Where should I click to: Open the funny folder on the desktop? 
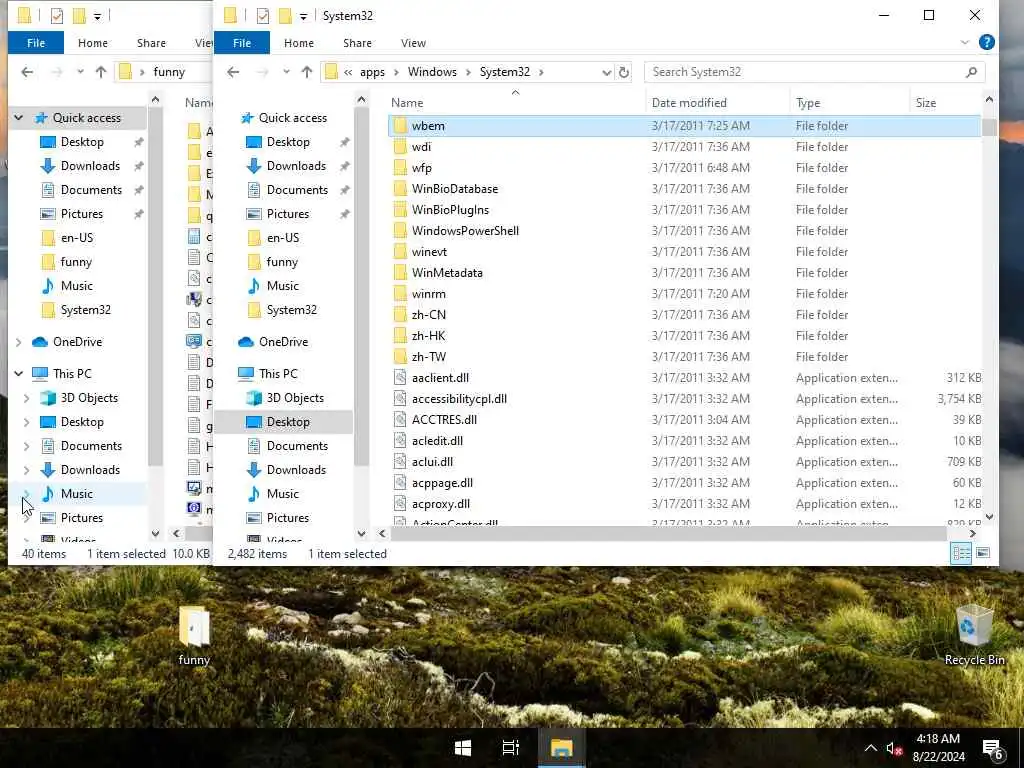[194, 635]
